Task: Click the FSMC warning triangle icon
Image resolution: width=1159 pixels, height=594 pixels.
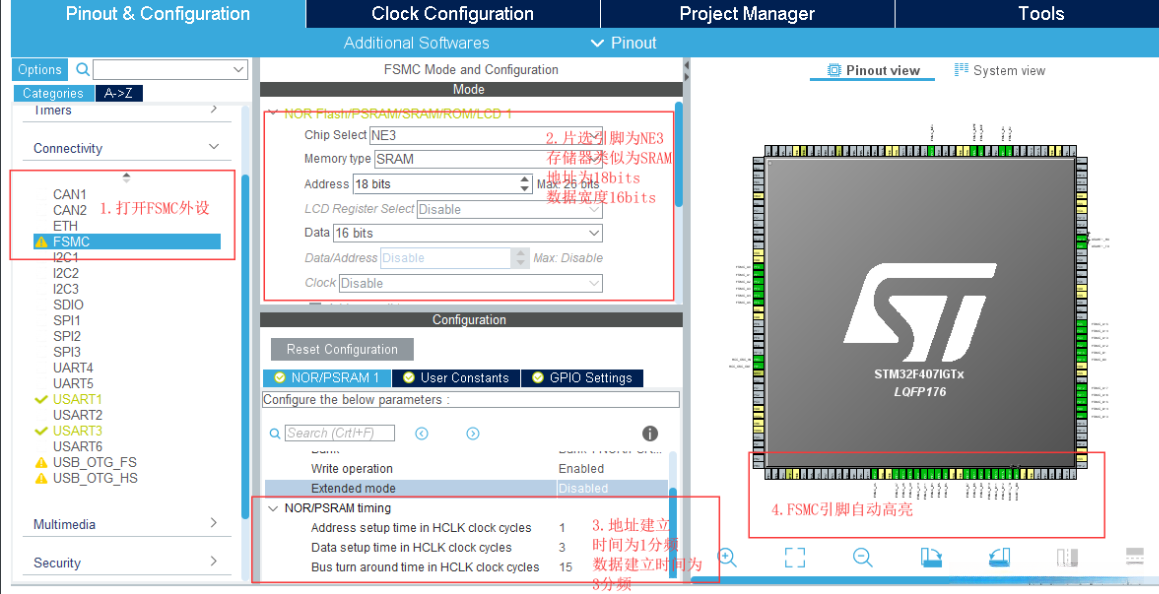Action: coord(41,242)
